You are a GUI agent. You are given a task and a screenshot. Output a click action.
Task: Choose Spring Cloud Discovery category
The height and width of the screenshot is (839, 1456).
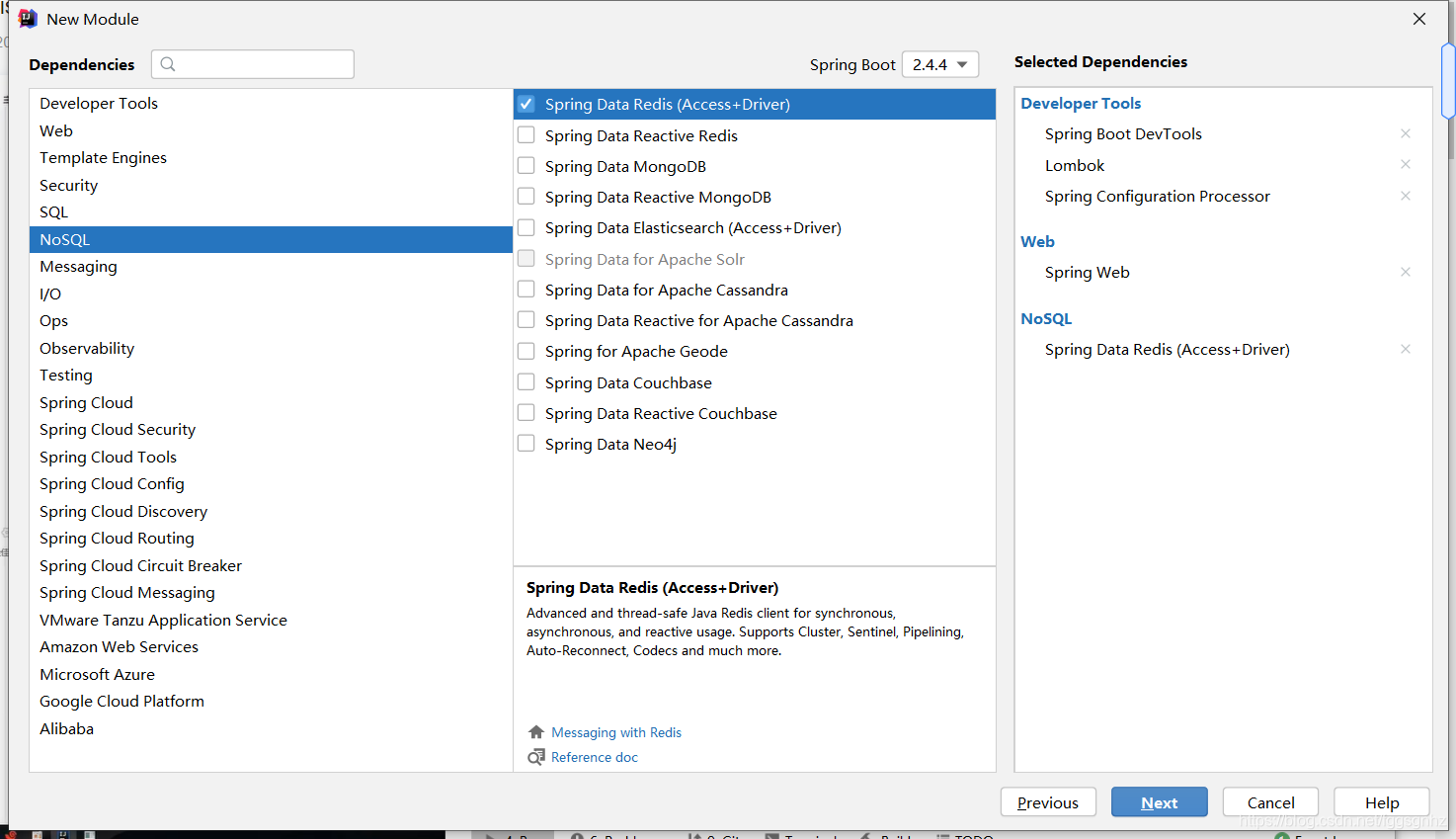click(271, 511)
